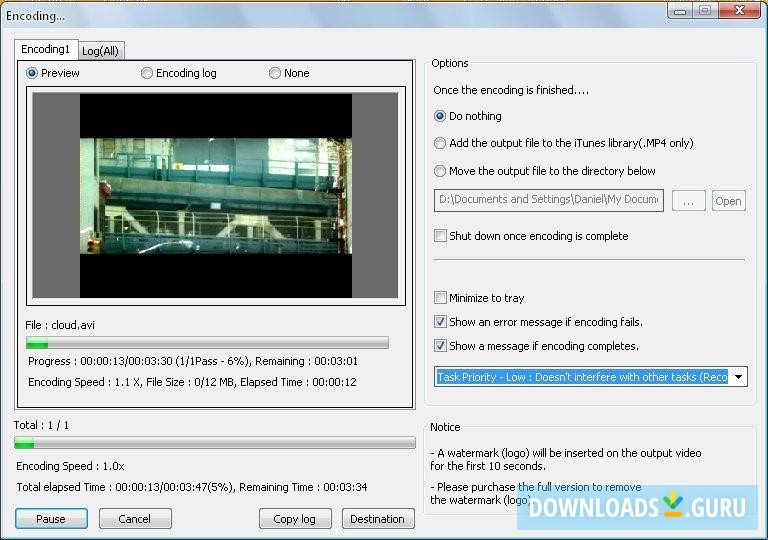The height and width of the screenshot is (540, 768).
Task: Click the 'Once the encoding is finished....' text
Action: tap(511, 90)
